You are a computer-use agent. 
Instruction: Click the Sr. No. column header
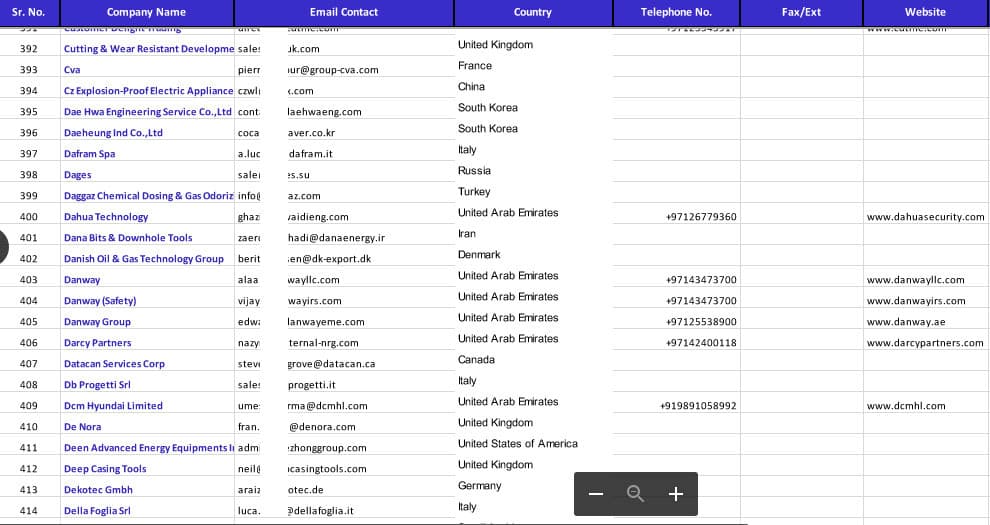[x=29, y=12]
